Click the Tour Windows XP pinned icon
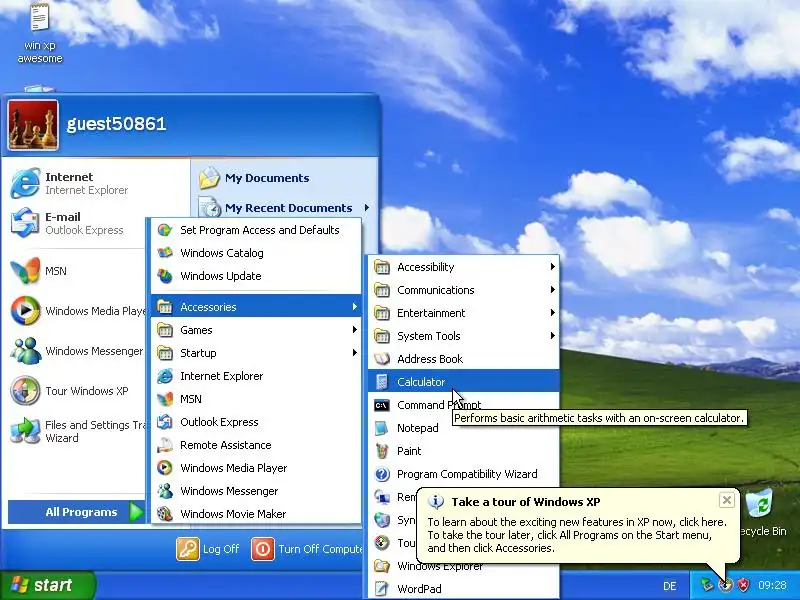Image resolution: width=800 pixels, height=600 pixels. (25, 391)
